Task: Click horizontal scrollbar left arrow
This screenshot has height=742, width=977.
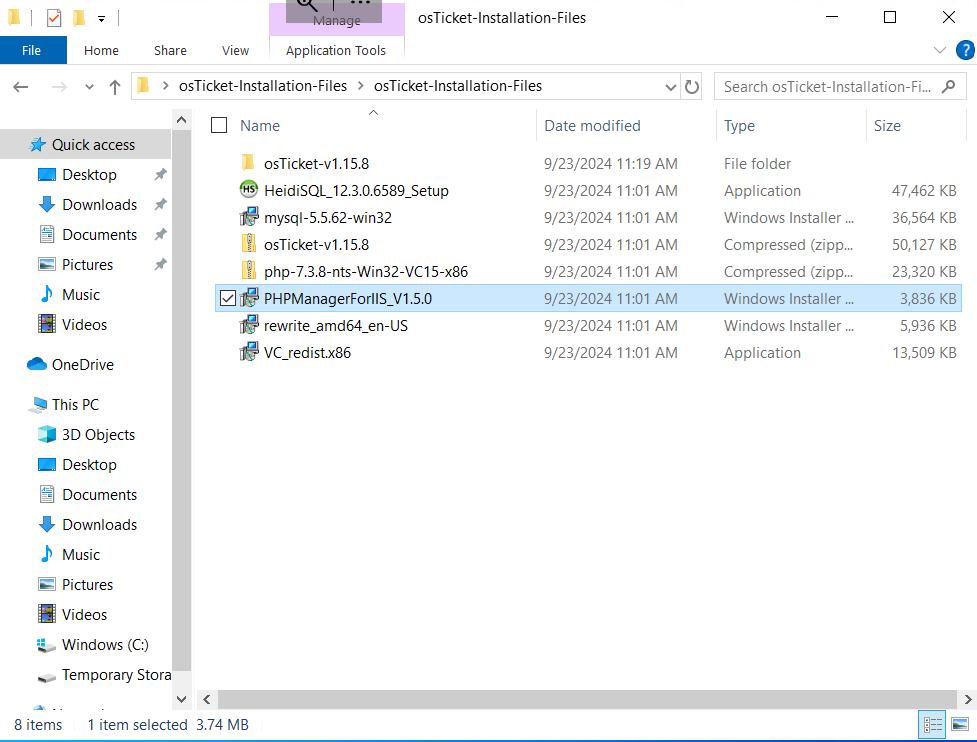Action: coord(207,699)
